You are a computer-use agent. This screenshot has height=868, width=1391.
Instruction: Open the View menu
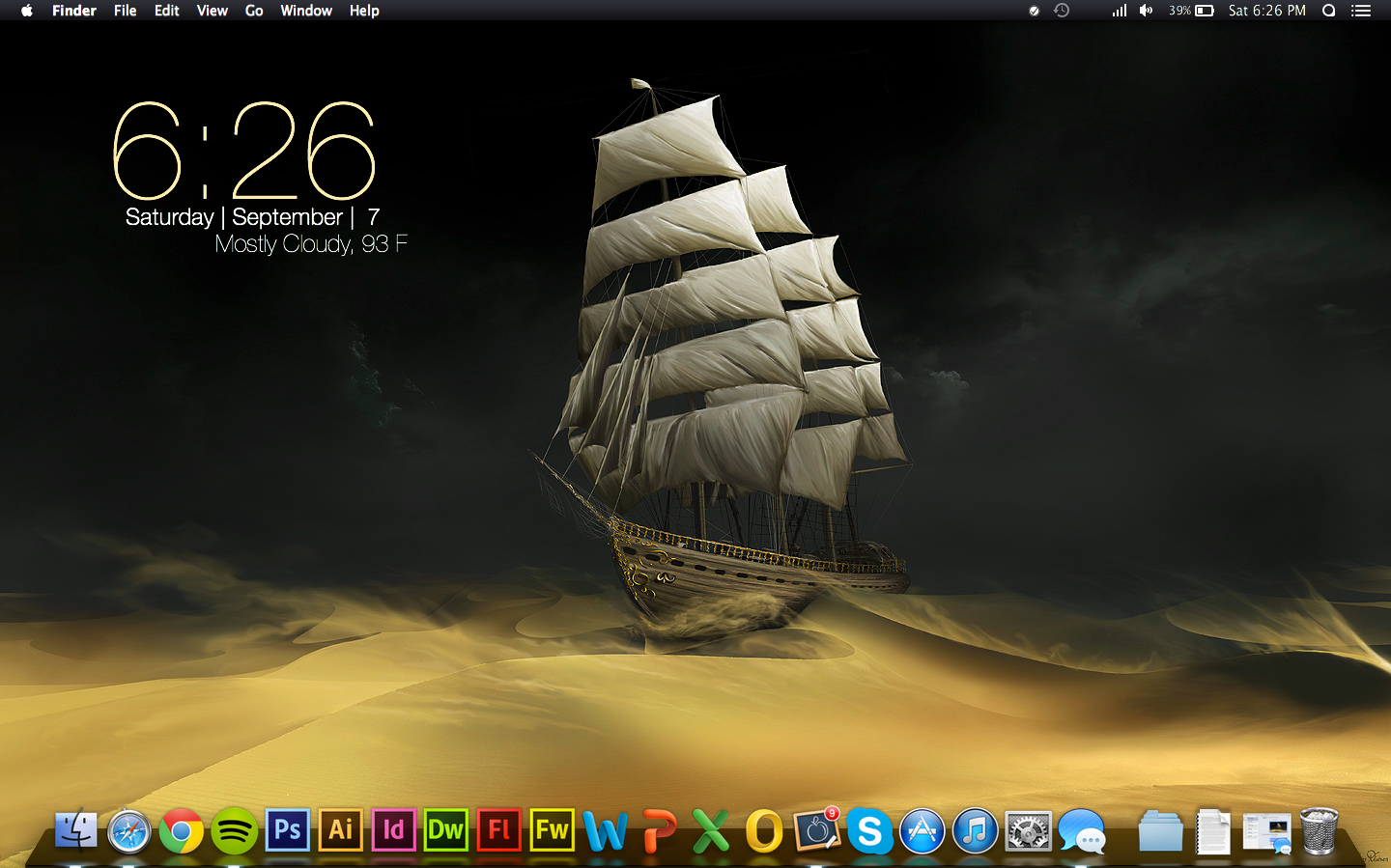pyautogui.click(x=213, y=11)
